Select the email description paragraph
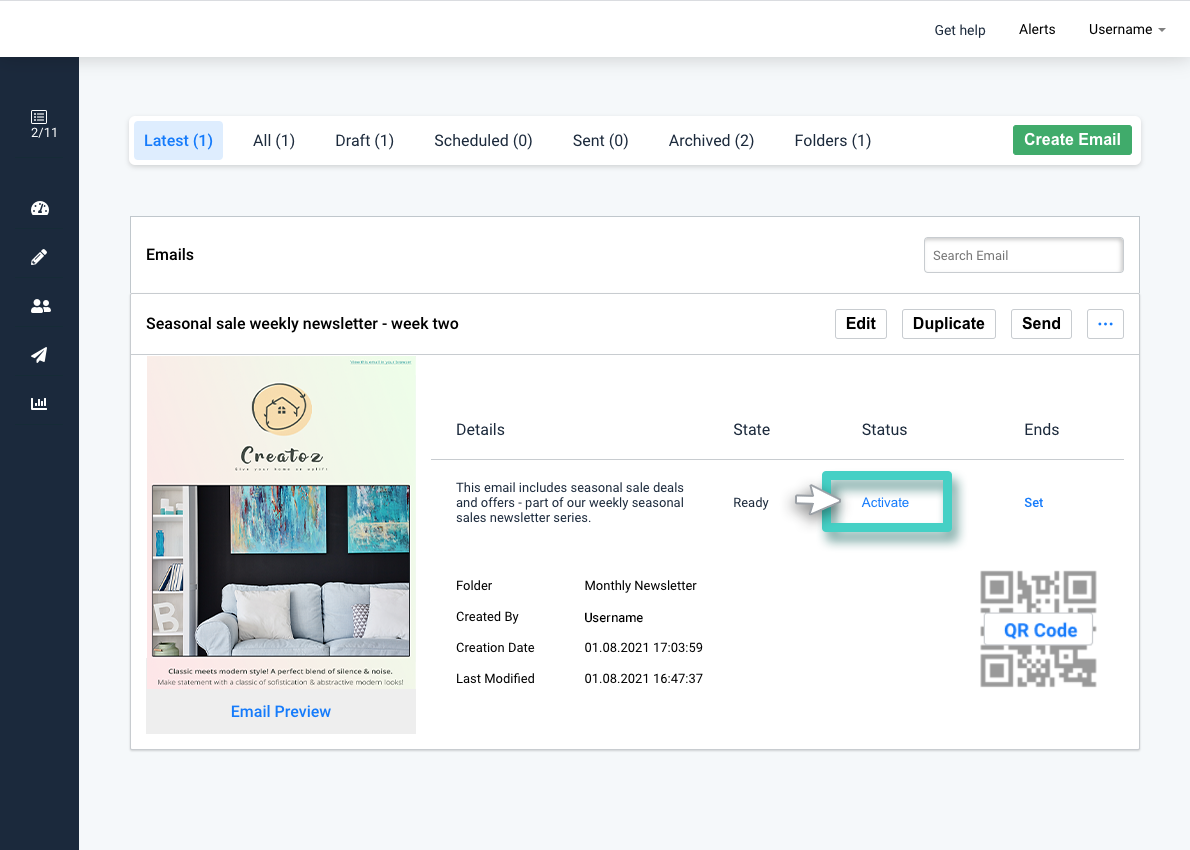This screenshot has height=850, width=1190. (x=570, y=502)
